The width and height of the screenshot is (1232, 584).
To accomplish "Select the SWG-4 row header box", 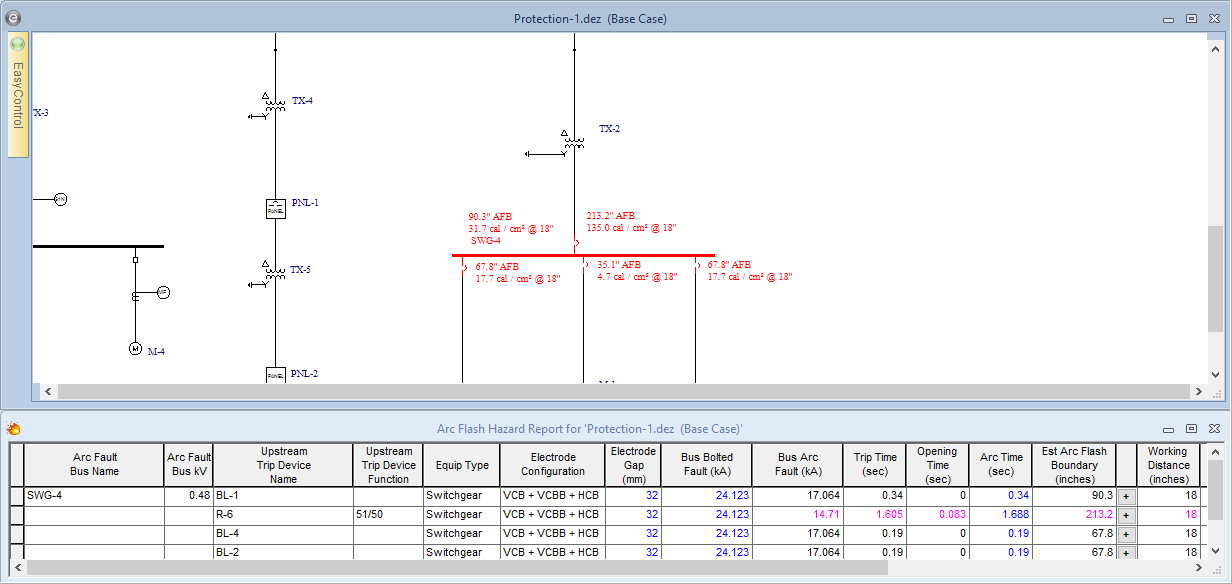I will (x=16, y=496).
